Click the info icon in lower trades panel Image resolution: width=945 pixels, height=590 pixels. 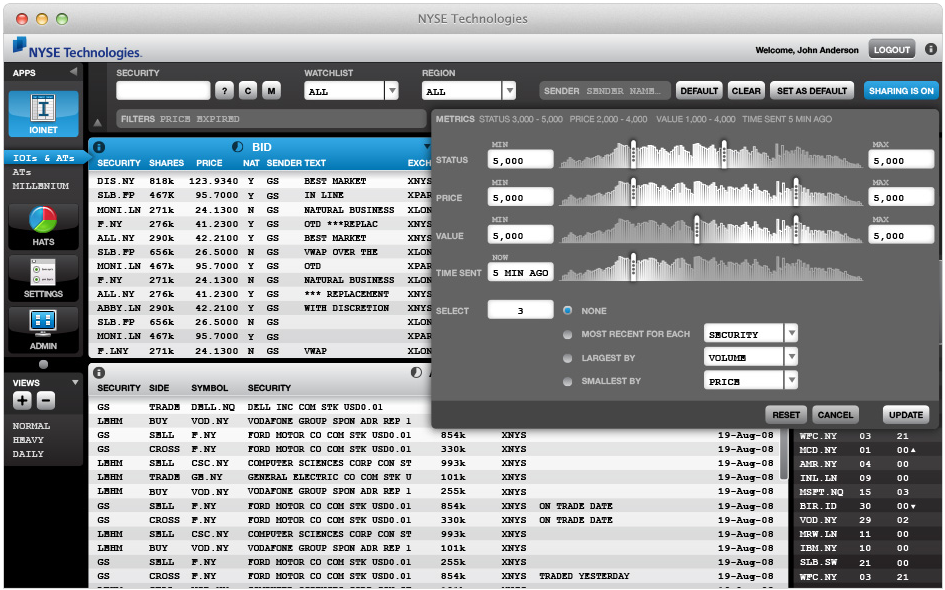[x=99, y=373]
